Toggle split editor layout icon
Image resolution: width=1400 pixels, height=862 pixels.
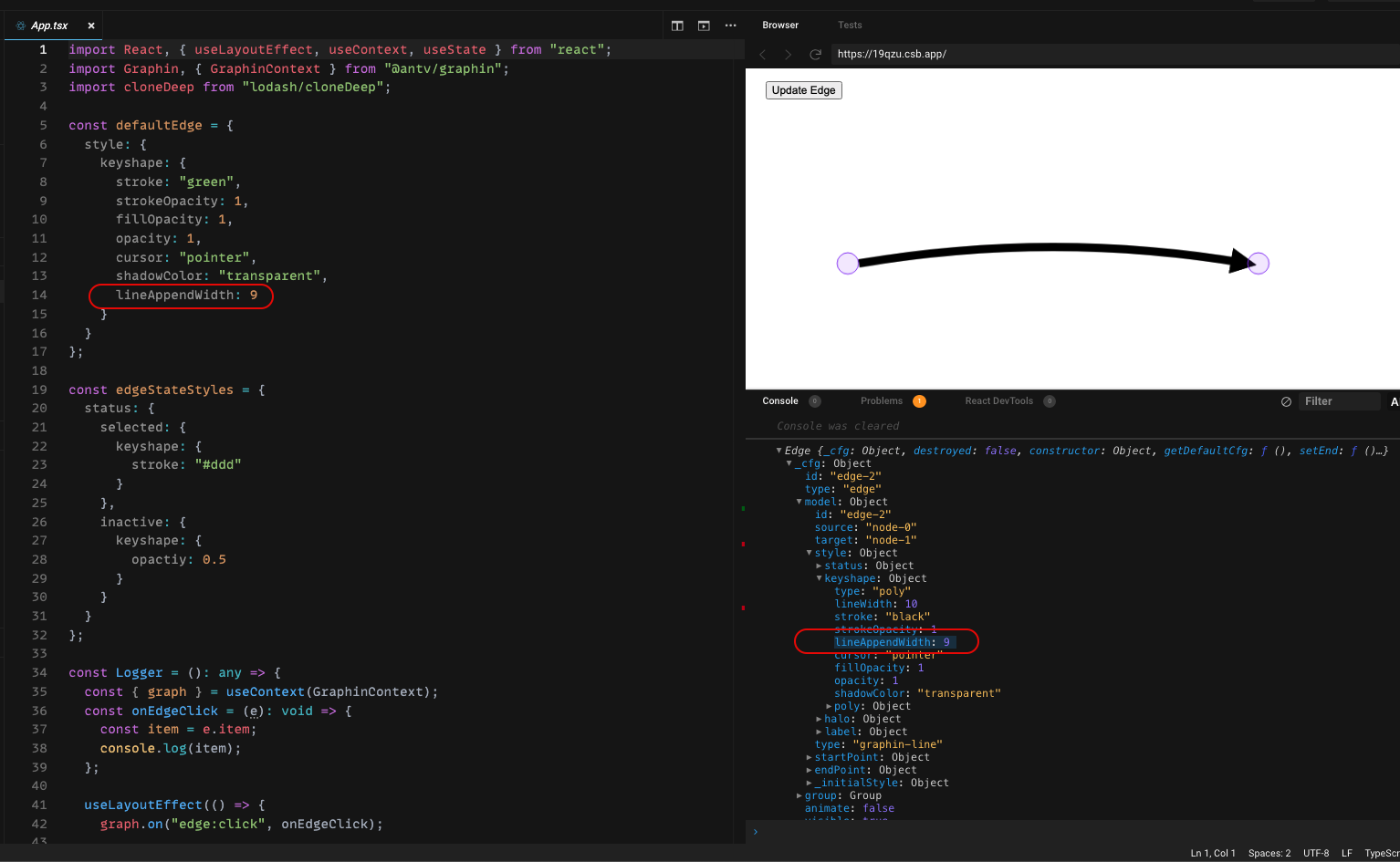click(677, 26)
